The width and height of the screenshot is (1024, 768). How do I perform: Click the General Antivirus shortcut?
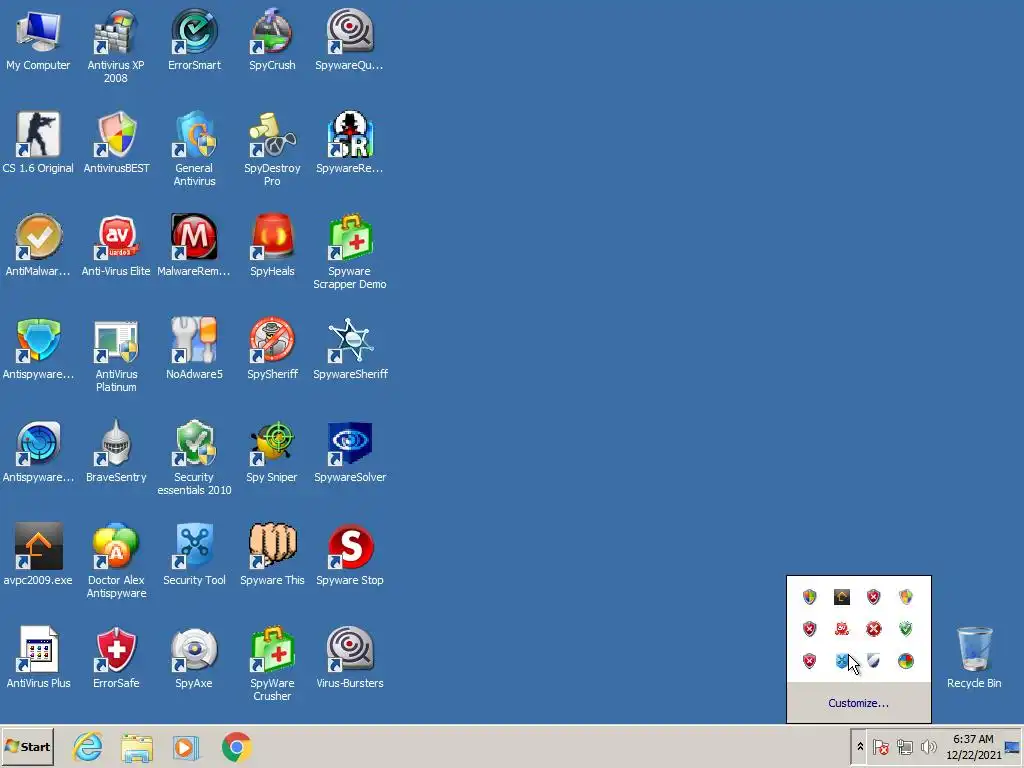click(x=194, y=150)
